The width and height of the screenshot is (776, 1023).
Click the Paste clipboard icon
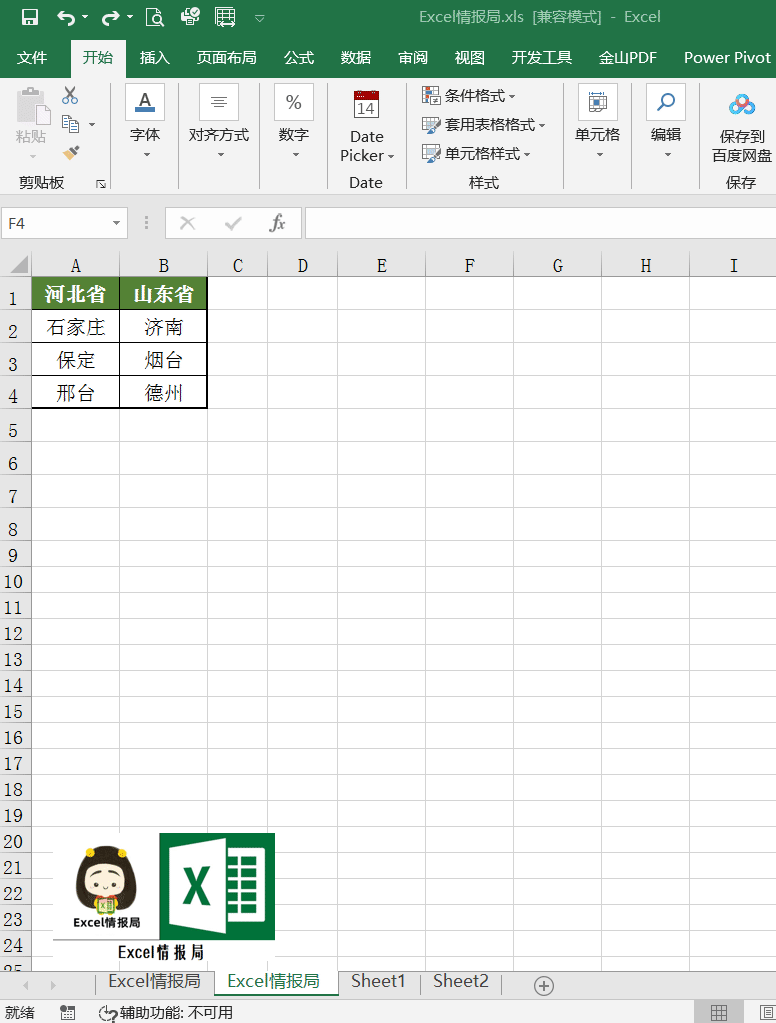[33, 106]
